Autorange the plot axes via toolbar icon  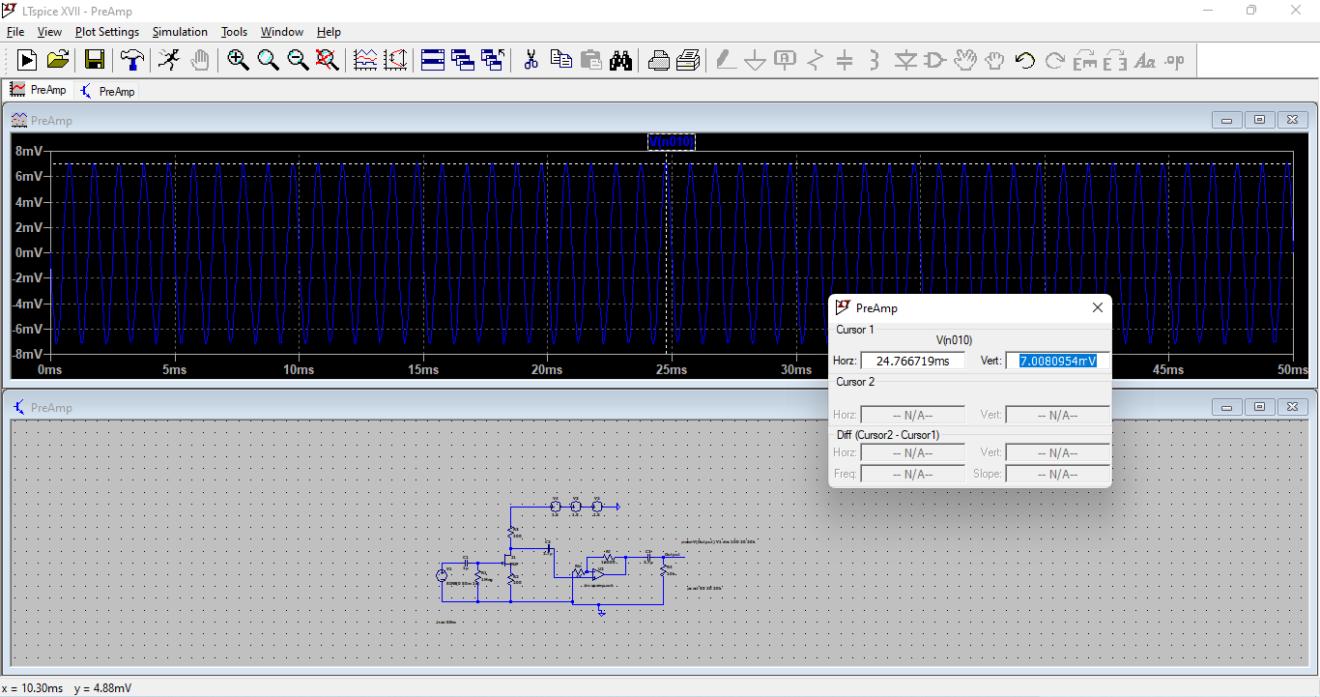pyautogui.click(x=396, y=60)
